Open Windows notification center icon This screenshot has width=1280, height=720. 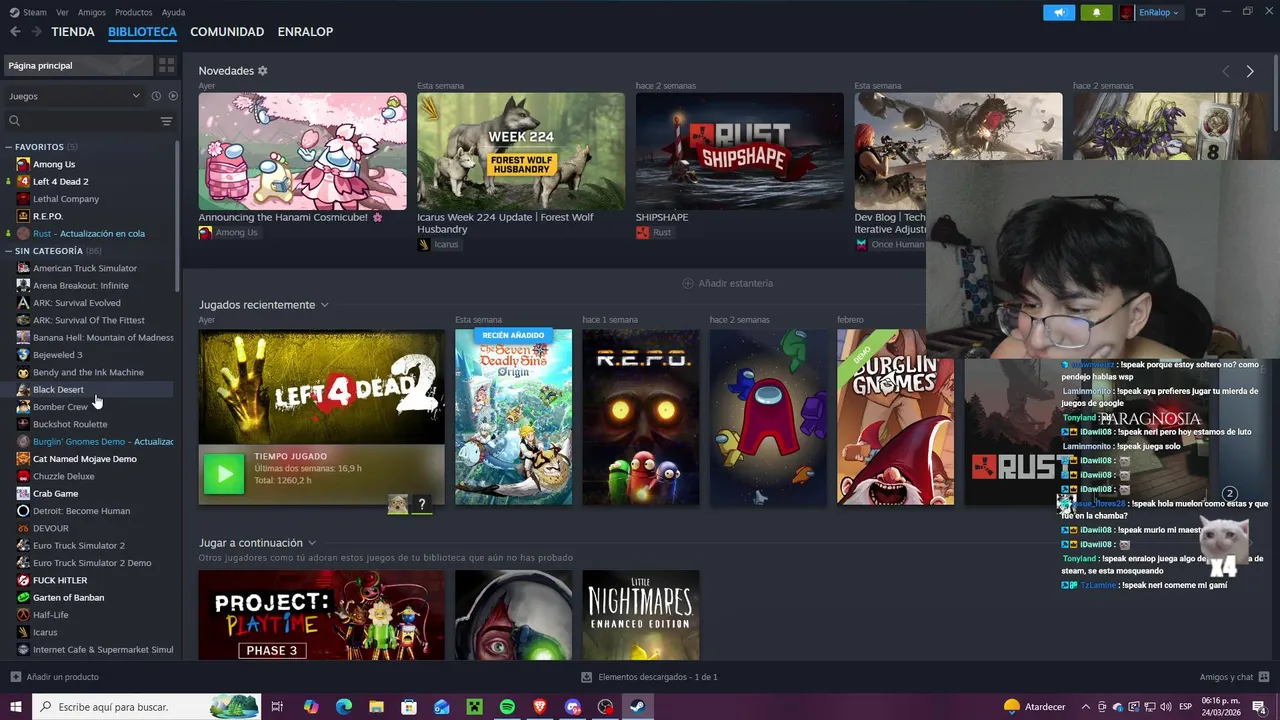coord(1259,707)
